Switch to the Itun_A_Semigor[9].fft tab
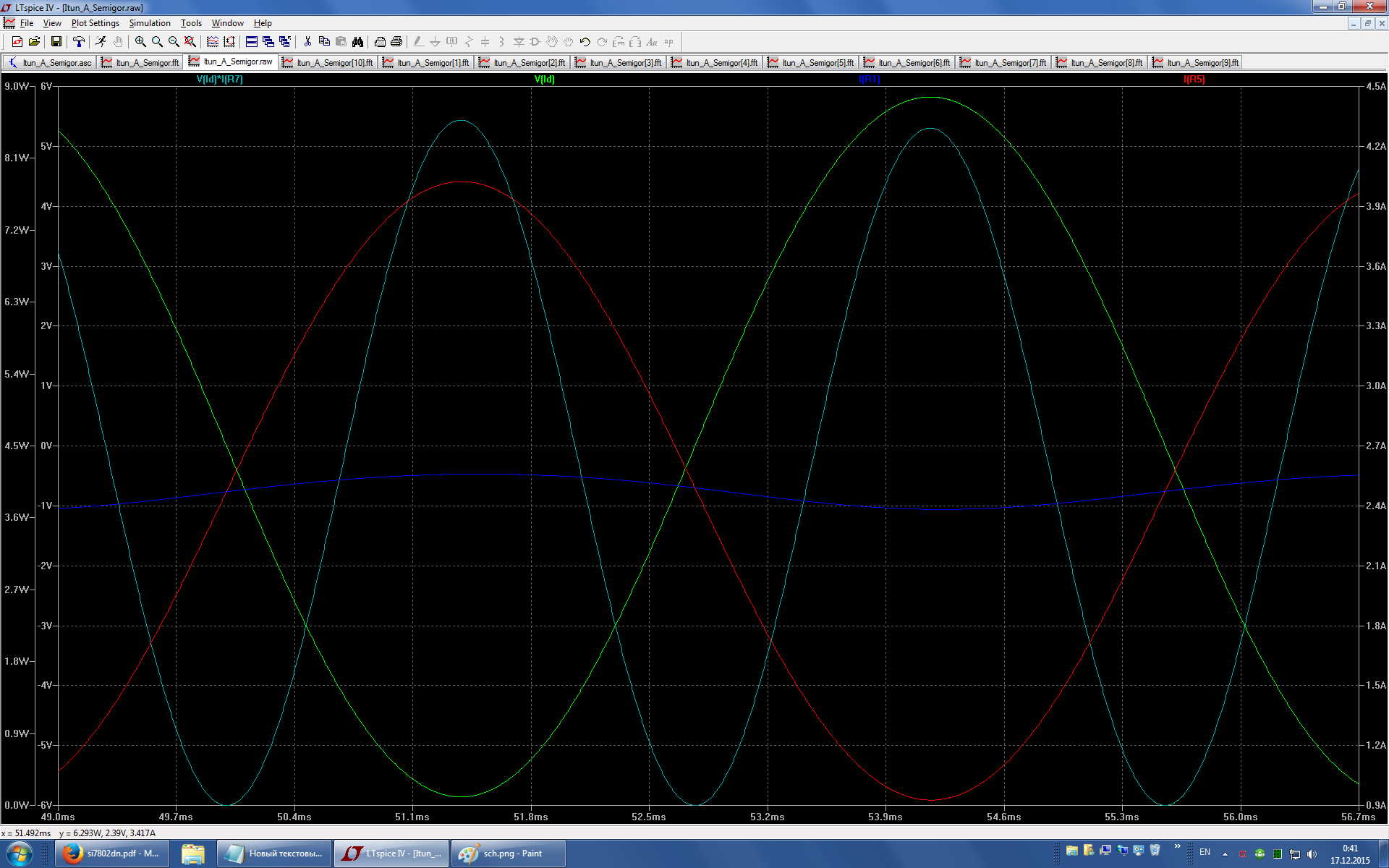The width and height of the screenshot is (1389, 868). tap(1197, 63)
